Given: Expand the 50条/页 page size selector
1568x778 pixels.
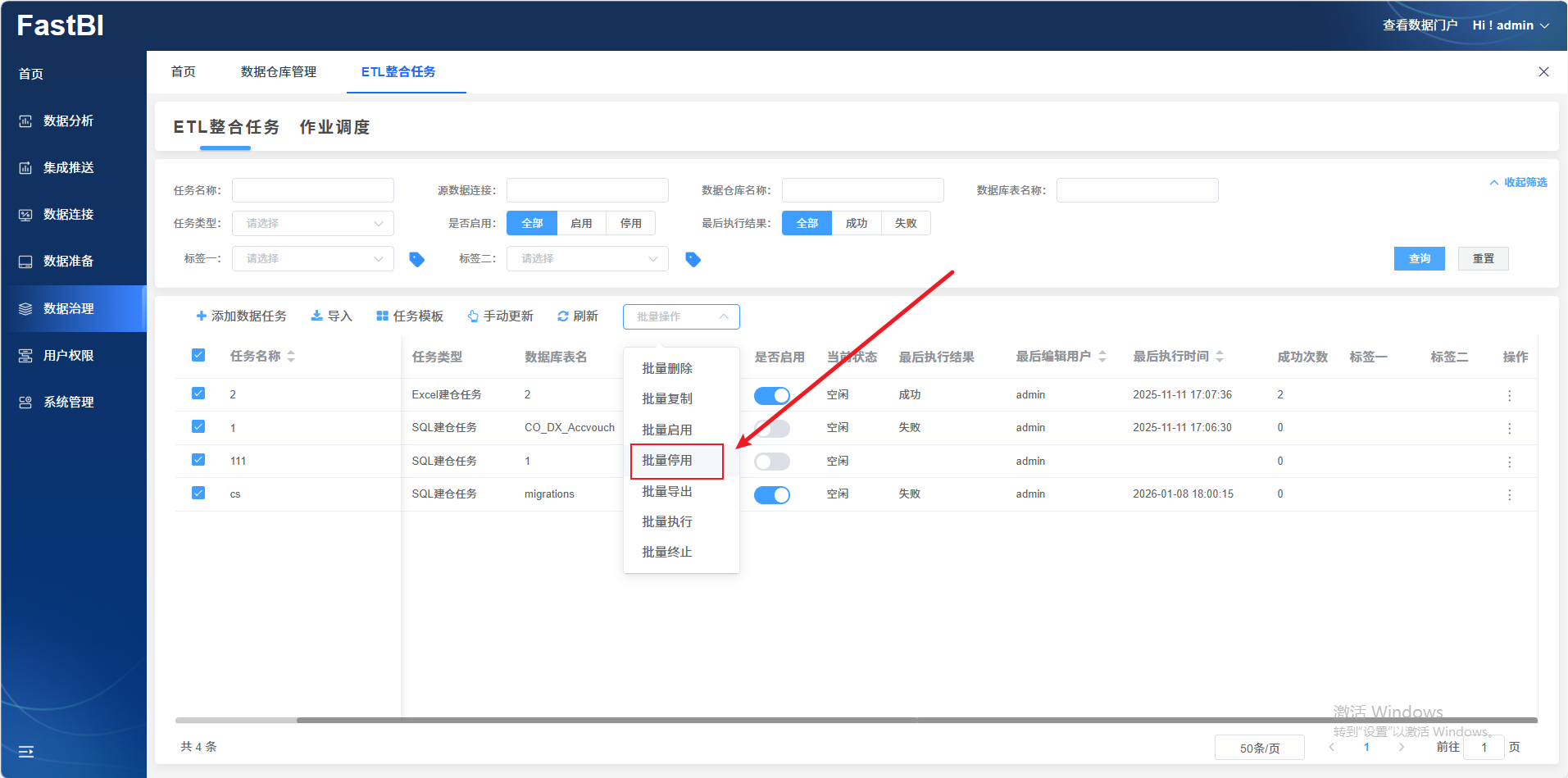Looking at the screenshot, I should (x=1259, y=748).
